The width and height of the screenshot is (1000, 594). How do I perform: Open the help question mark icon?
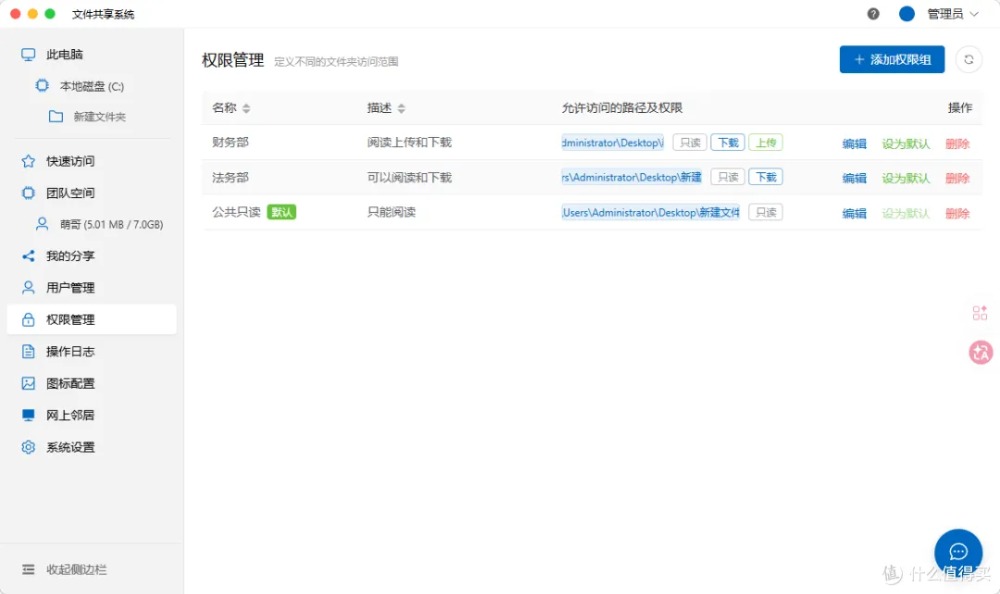pyautogui.click(x=873, y=14)
